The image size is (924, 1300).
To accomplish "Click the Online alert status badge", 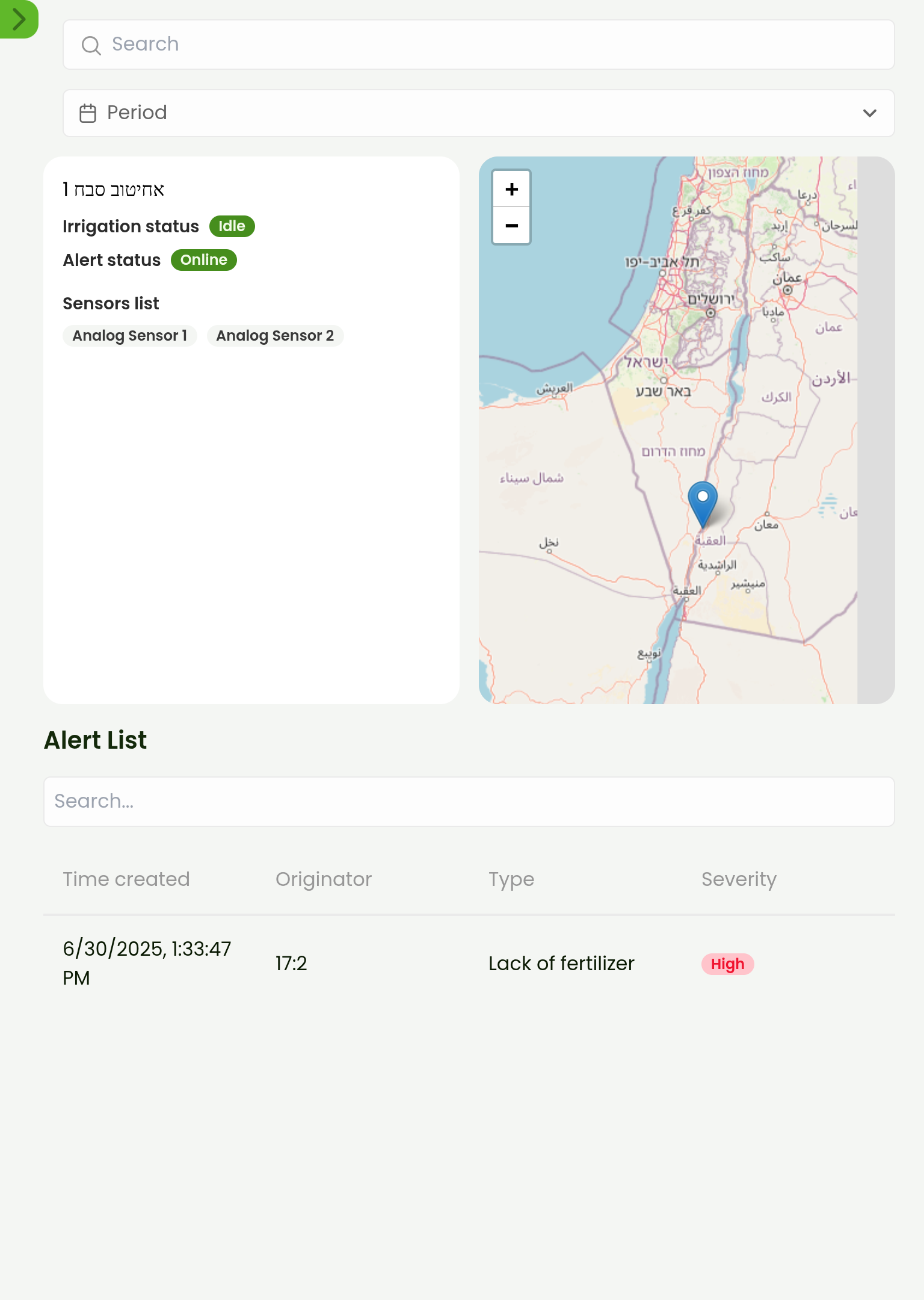I will tap(203, 260).
